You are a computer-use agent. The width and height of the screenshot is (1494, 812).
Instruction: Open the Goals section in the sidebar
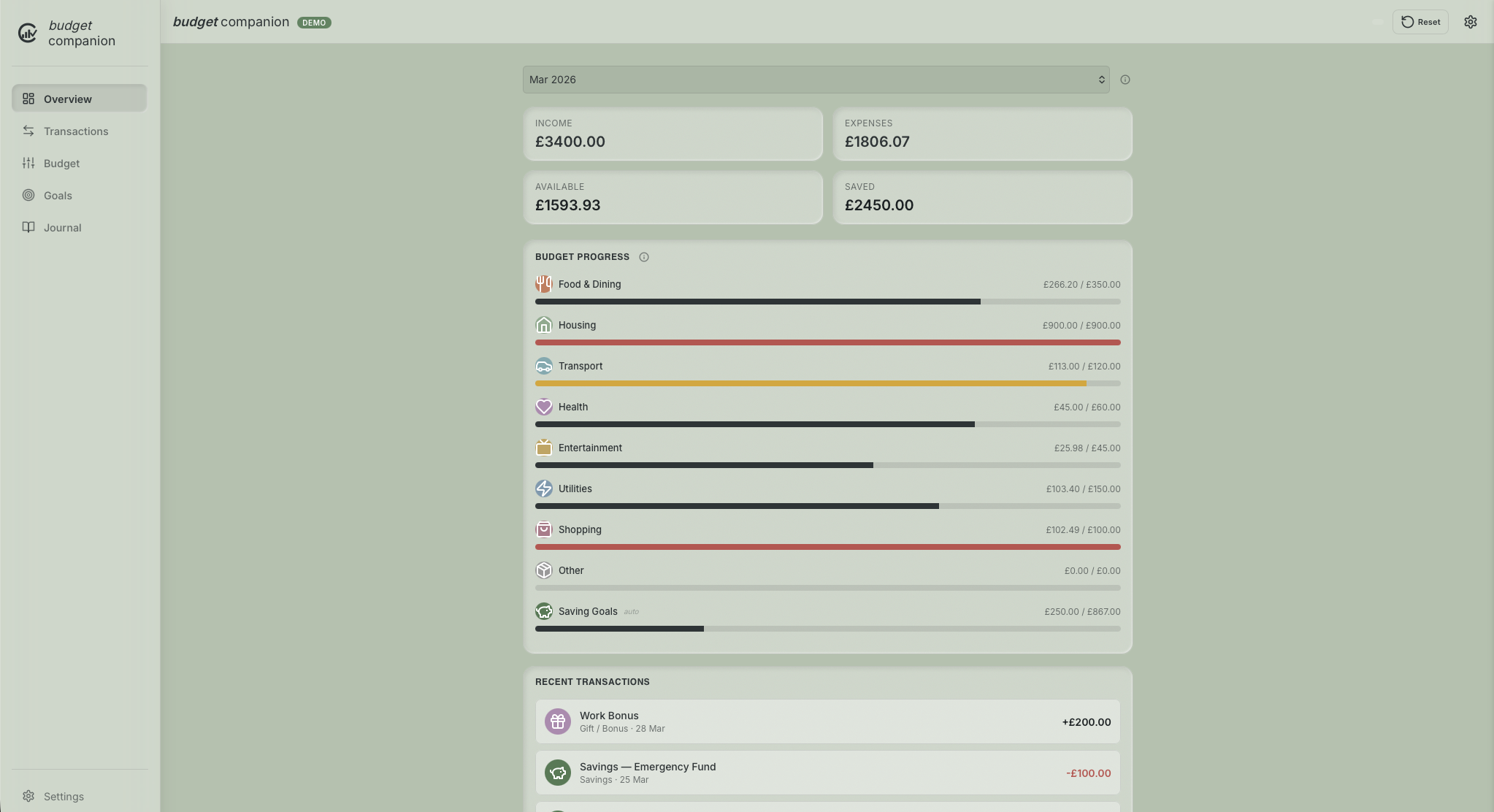58,195
